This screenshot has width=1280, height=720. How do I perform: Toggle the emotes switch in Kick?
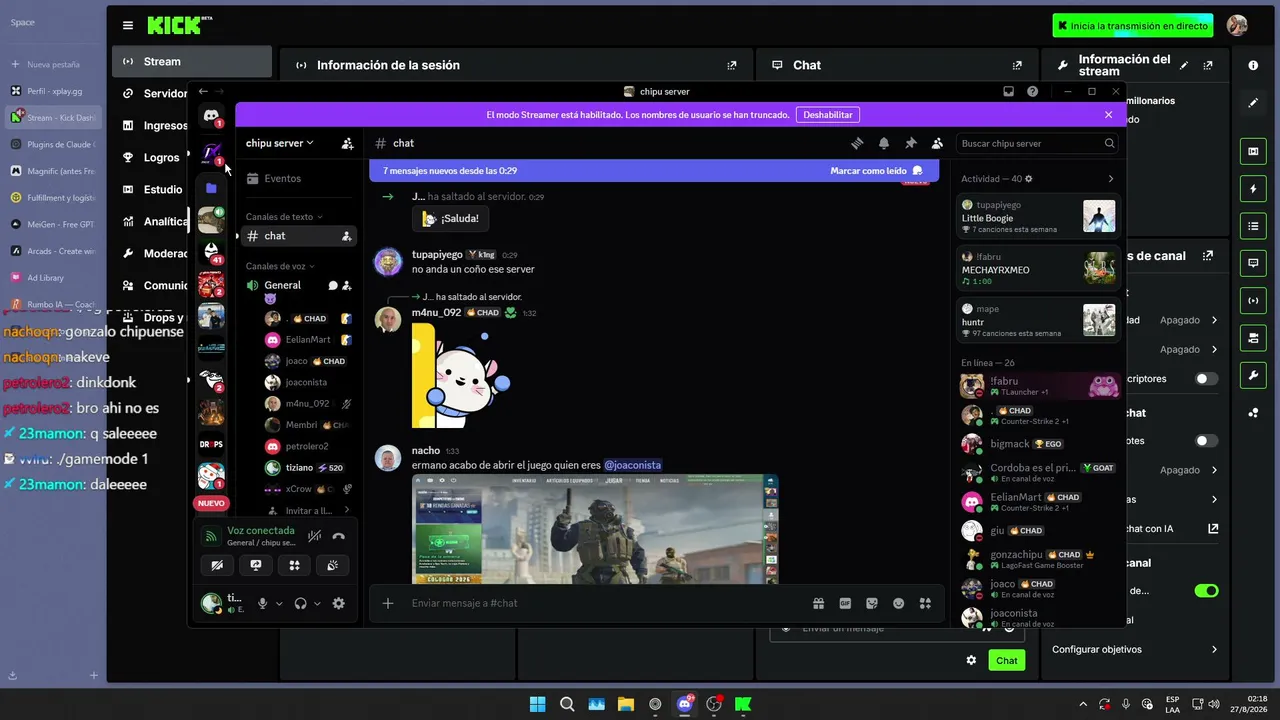point(1207,441)
